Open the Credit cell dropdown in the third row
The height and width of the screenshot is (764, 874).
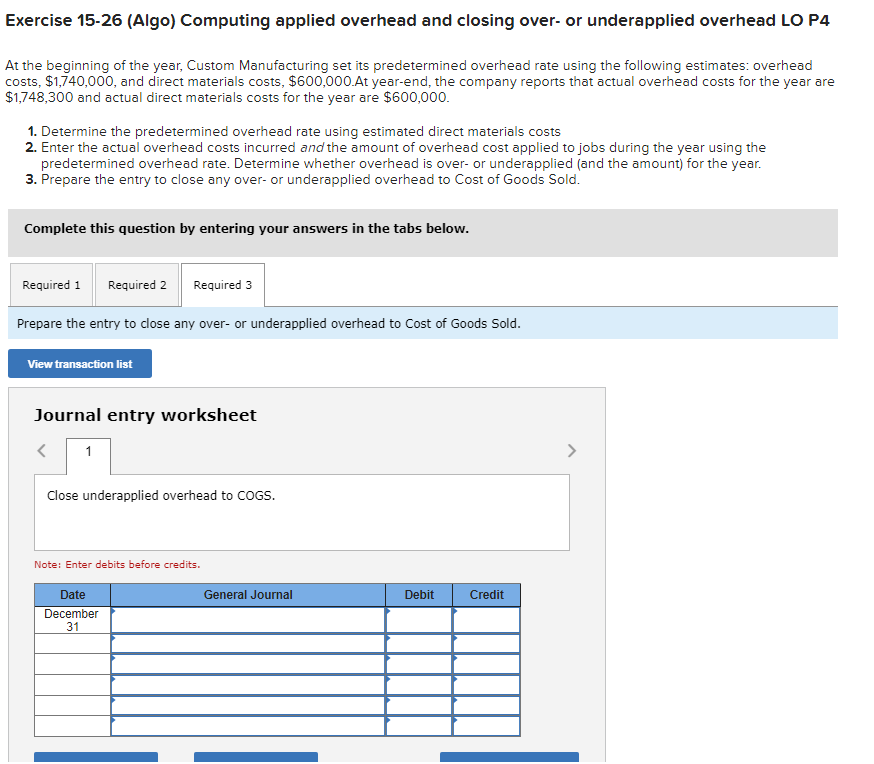456,659
